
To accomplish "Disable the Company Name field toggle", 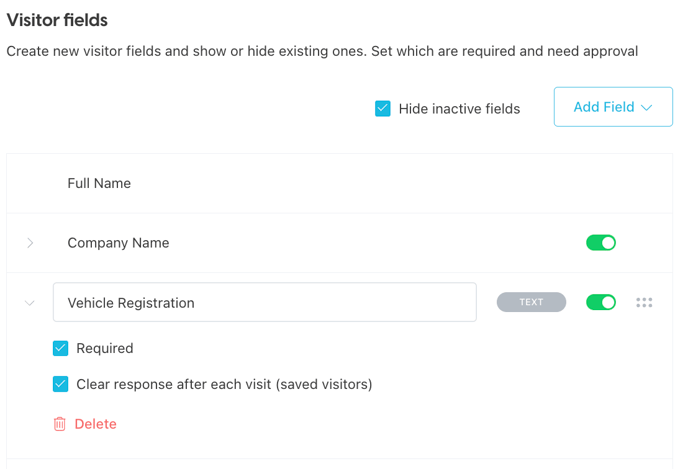I will [x=601, y=242].
